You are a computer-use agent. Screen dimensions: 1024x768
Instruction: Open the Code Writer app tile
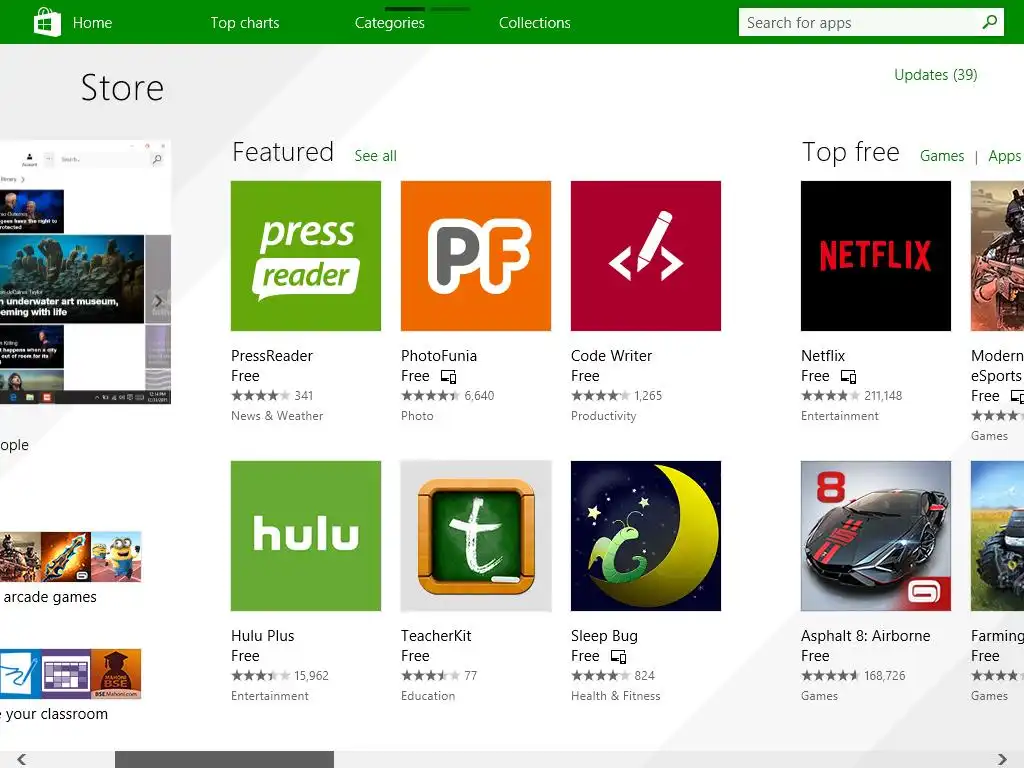point(645,256)
